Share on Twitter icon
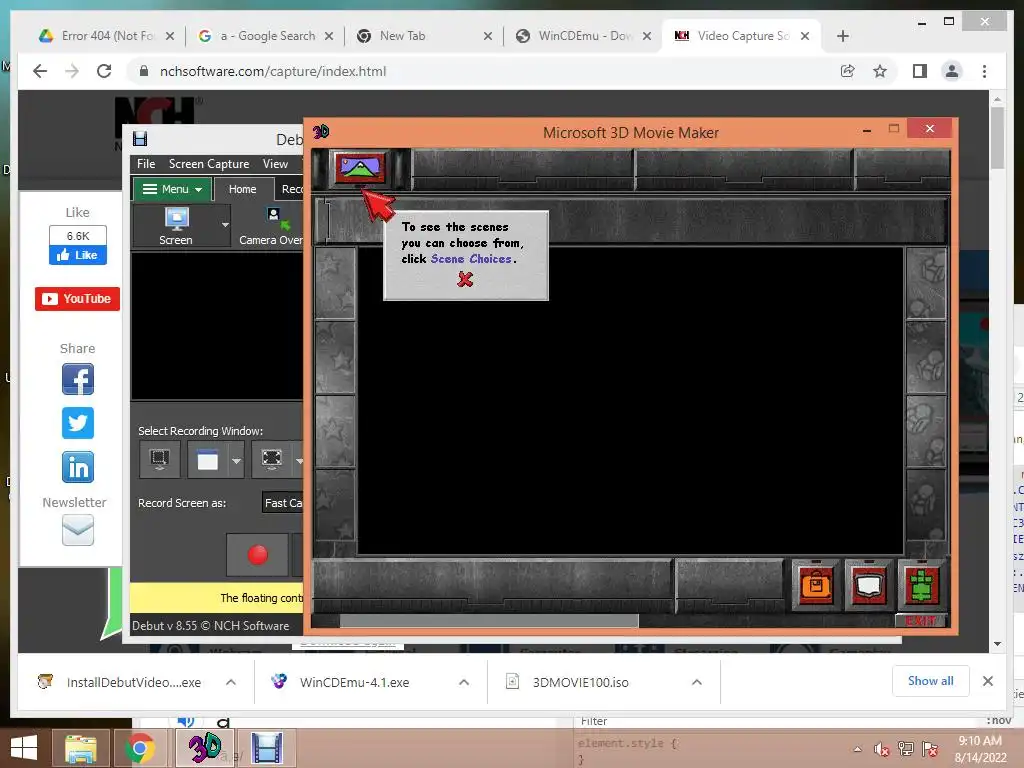Viewport: 1024px width, 768px height. 78,423
